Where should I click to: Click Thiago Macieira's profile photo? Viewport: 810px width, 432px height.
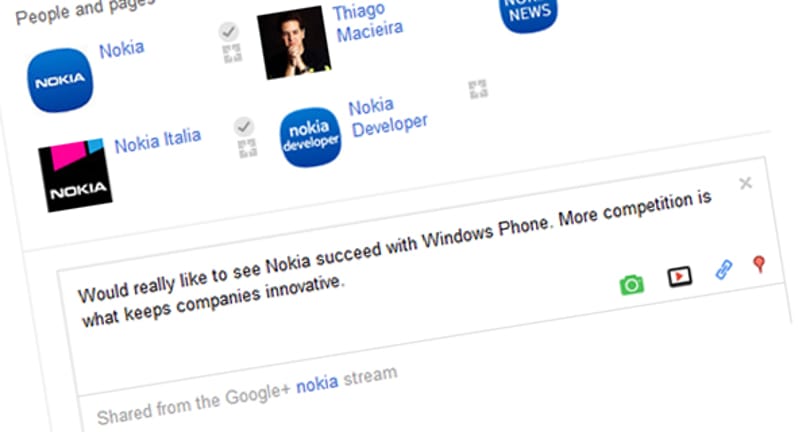click(x=294, y=42)
